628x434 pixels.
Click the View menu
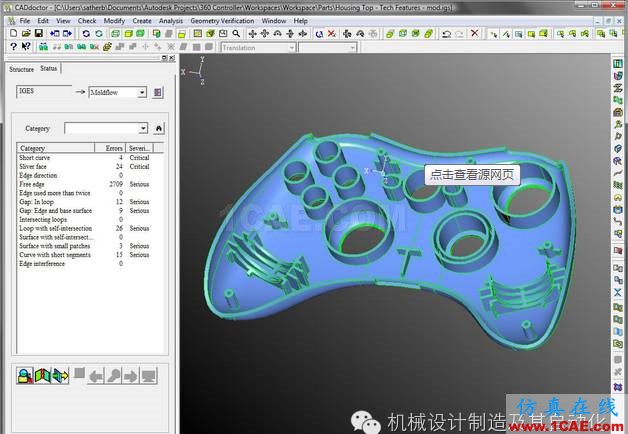click(63, 21)
